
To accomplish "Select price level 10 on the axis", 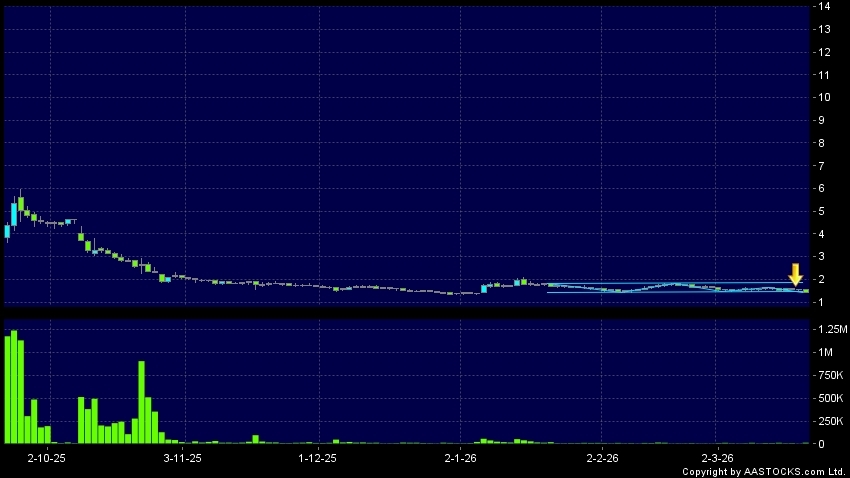I will (x=825, y=98).
